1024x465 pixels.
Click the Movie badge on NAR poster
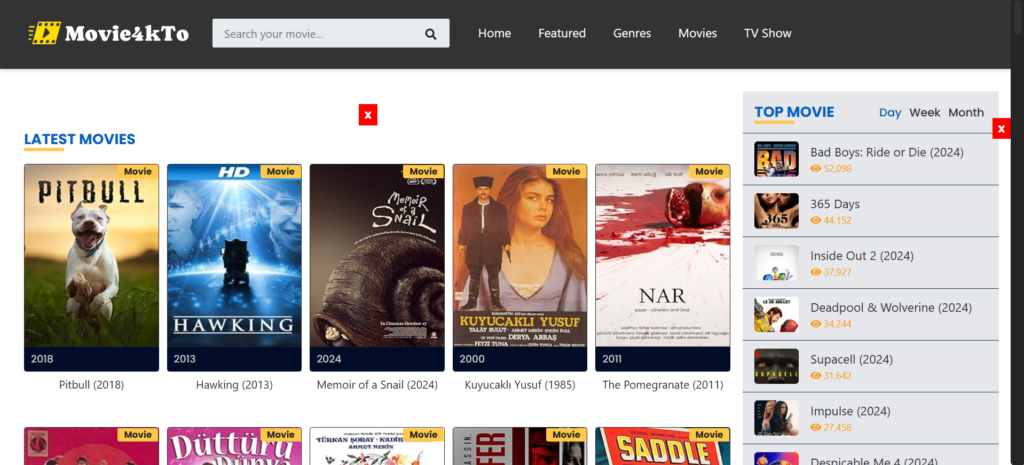(709, 171)
